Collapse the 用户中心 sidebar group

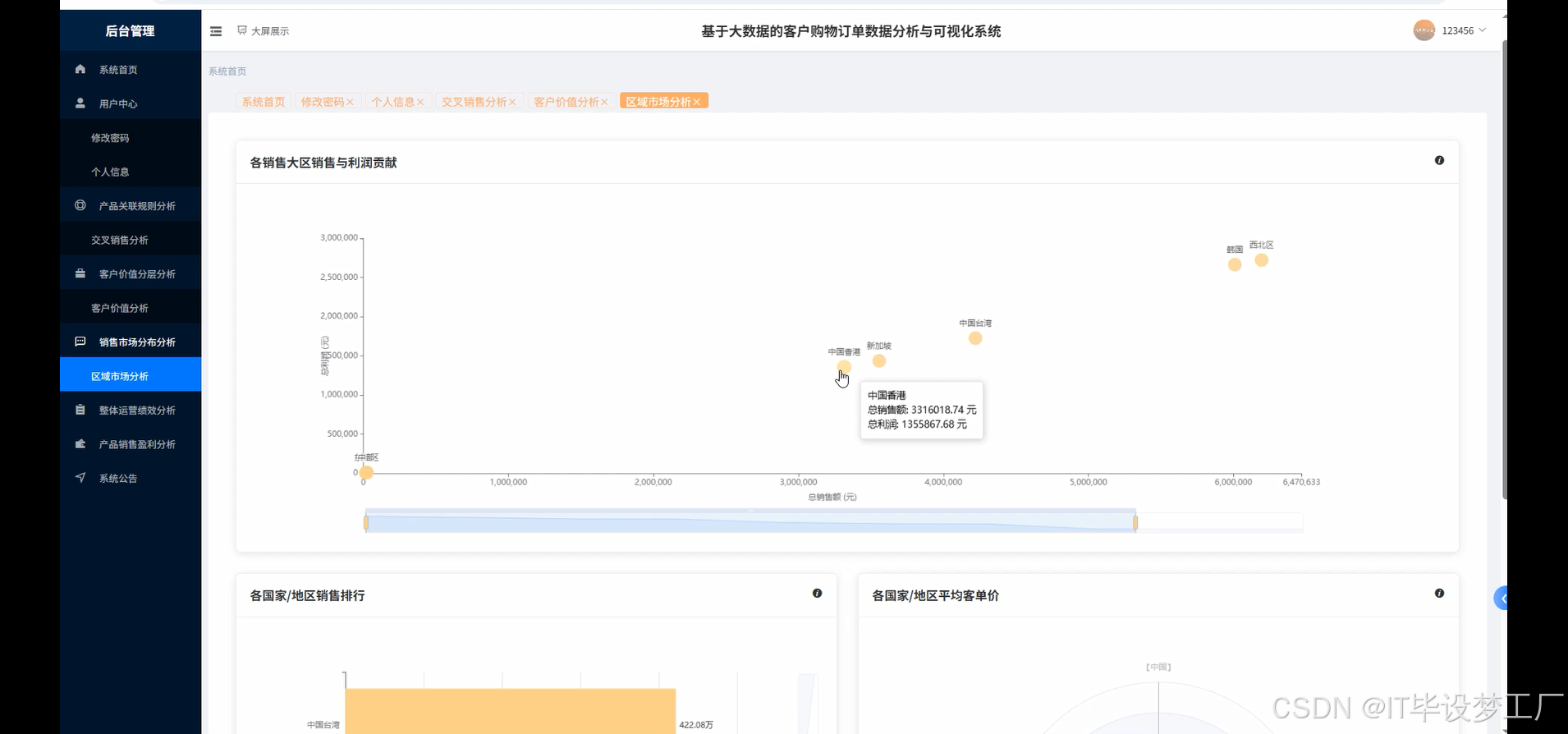pyautogui.click(x=131, y=103)
